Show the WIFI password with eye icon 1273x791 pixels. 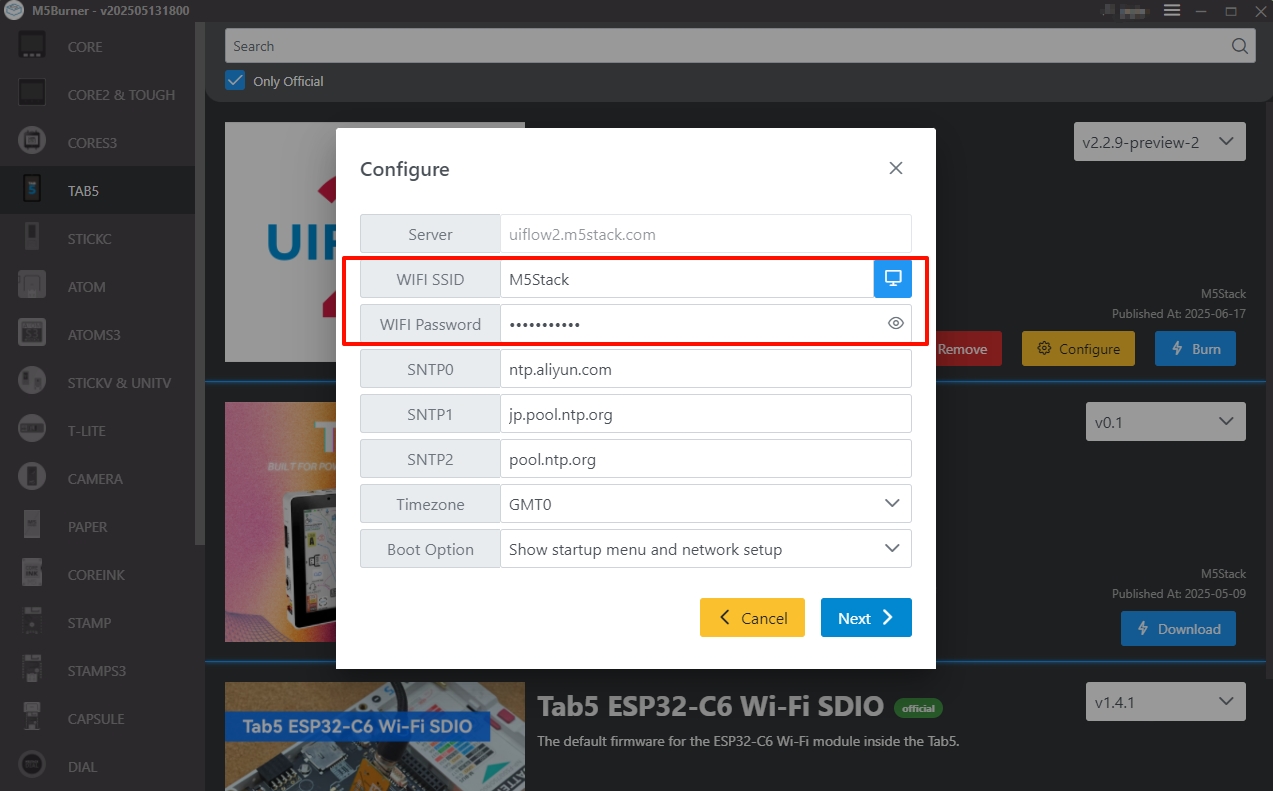click(x=896, y=323)
